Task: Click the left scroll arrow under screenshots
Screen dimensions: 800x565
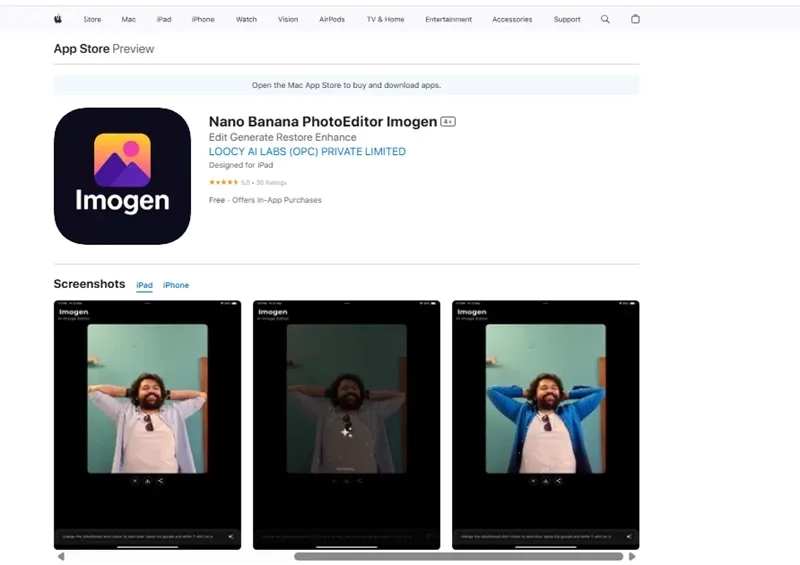Action: pos(60,556)
